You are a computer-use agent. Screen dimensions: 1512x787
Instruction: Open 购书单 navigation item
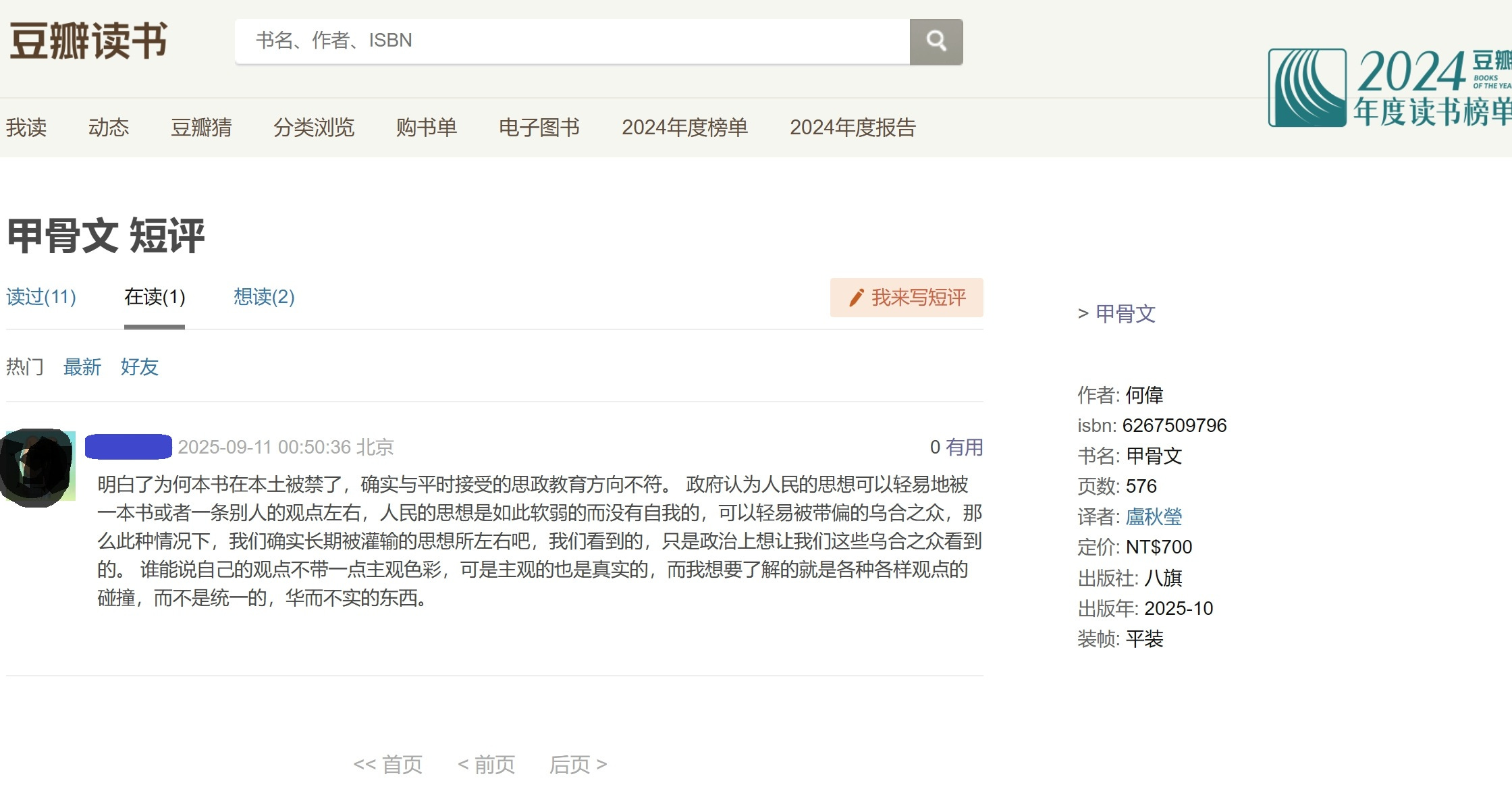(x=427, y=128)
